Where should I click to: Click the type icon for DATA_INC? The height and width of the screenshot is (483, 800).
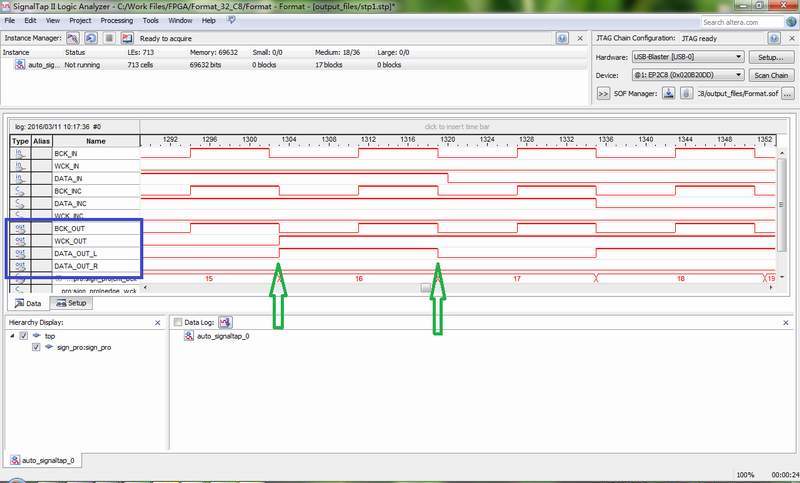tap(20, 204)
